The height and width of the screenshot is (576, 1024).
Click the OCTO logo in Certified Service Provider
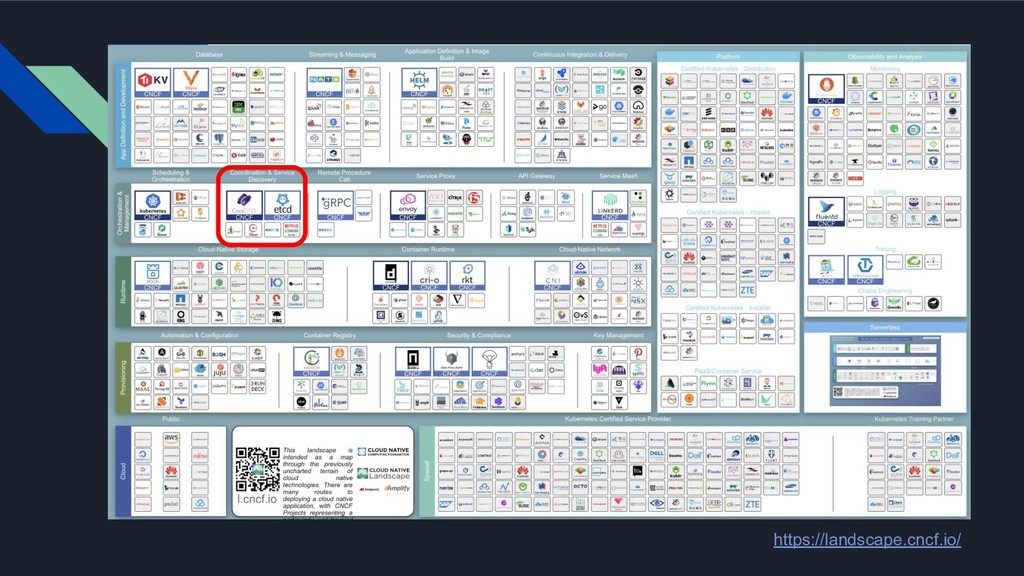(581, 487)
